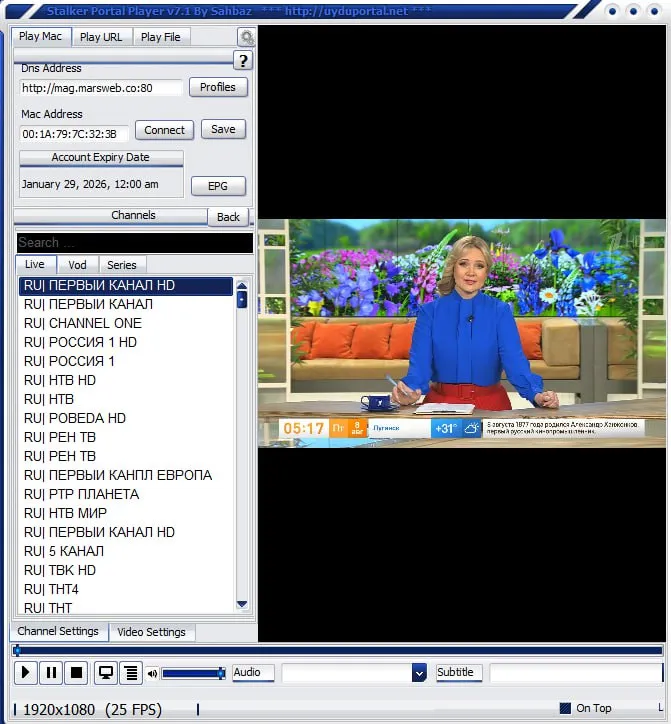671x724 pixels.
Task: Click the 1920x1080 (25 FPS) status text
Action: point(92,710)
